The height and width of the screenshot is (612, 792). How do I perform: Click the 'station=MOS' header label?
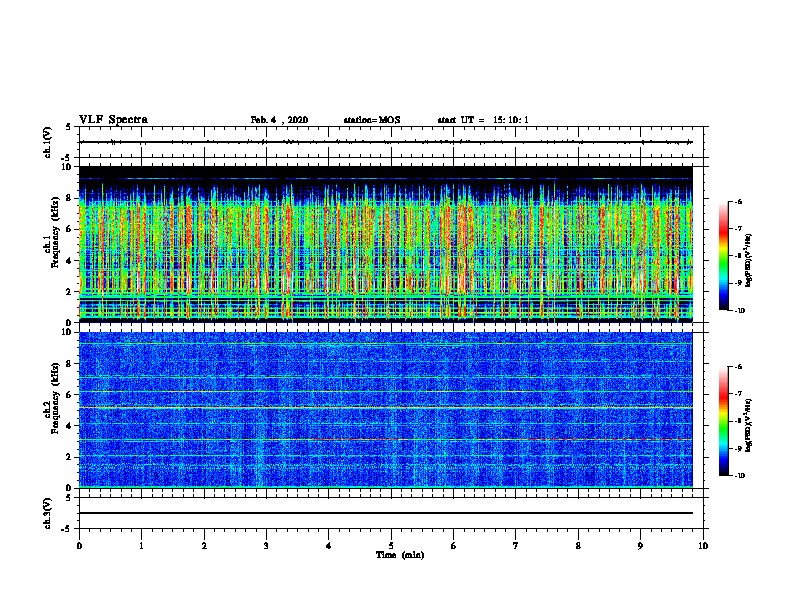click(372, 120)
